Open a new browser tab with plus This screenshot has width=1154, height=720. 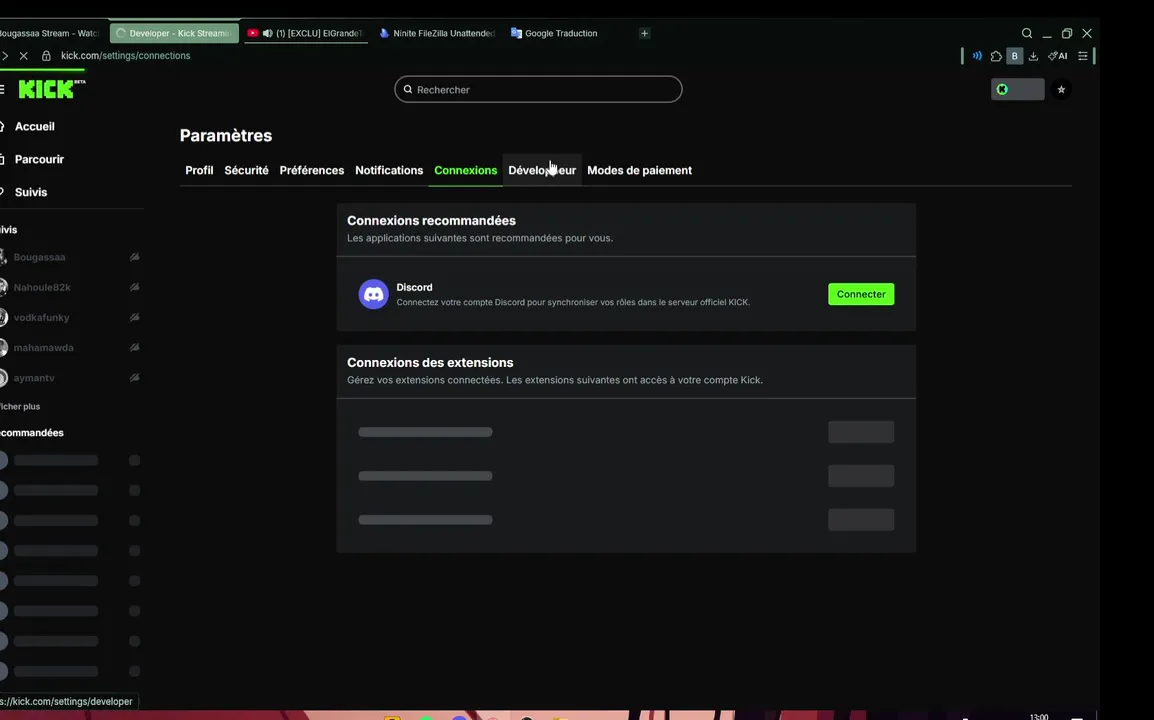[x=644, y=33]
